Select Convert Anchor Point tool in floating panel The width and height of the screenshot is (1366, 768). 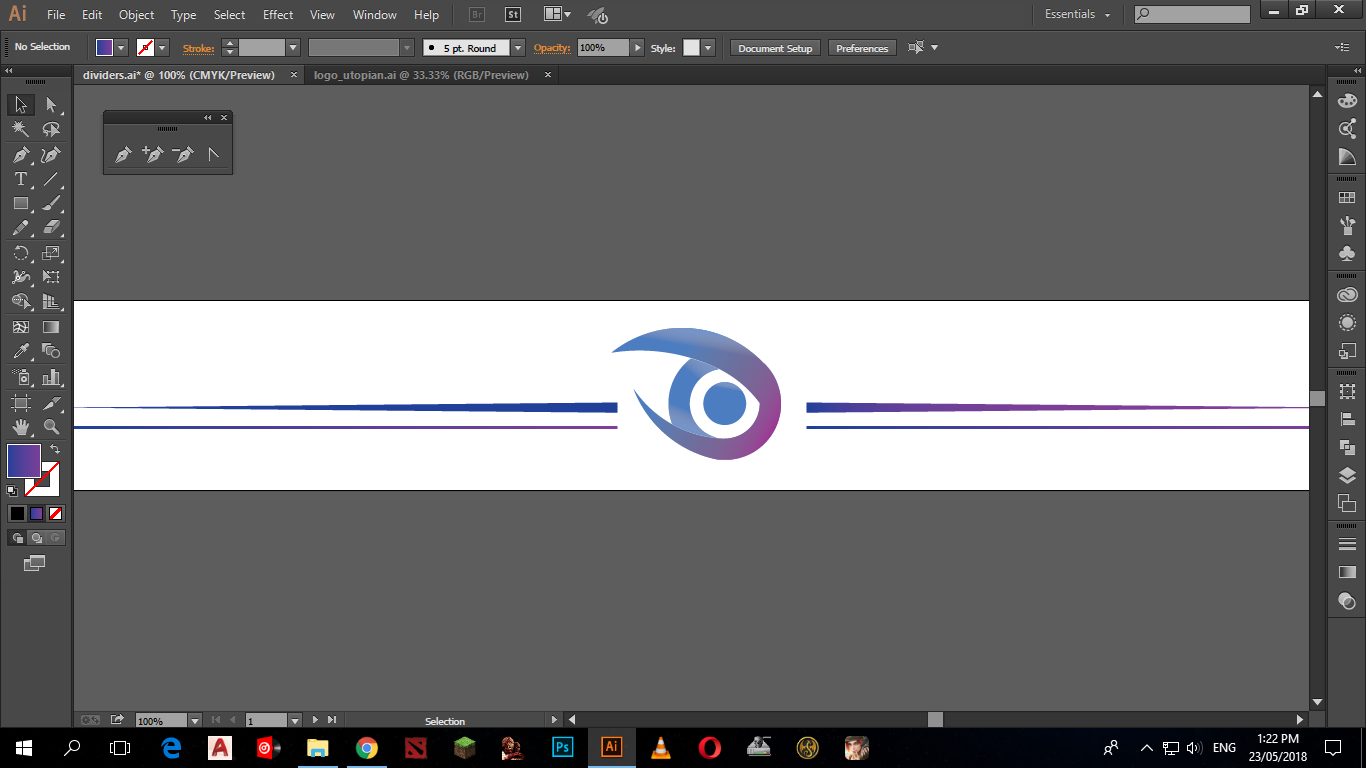coord(213,154)
